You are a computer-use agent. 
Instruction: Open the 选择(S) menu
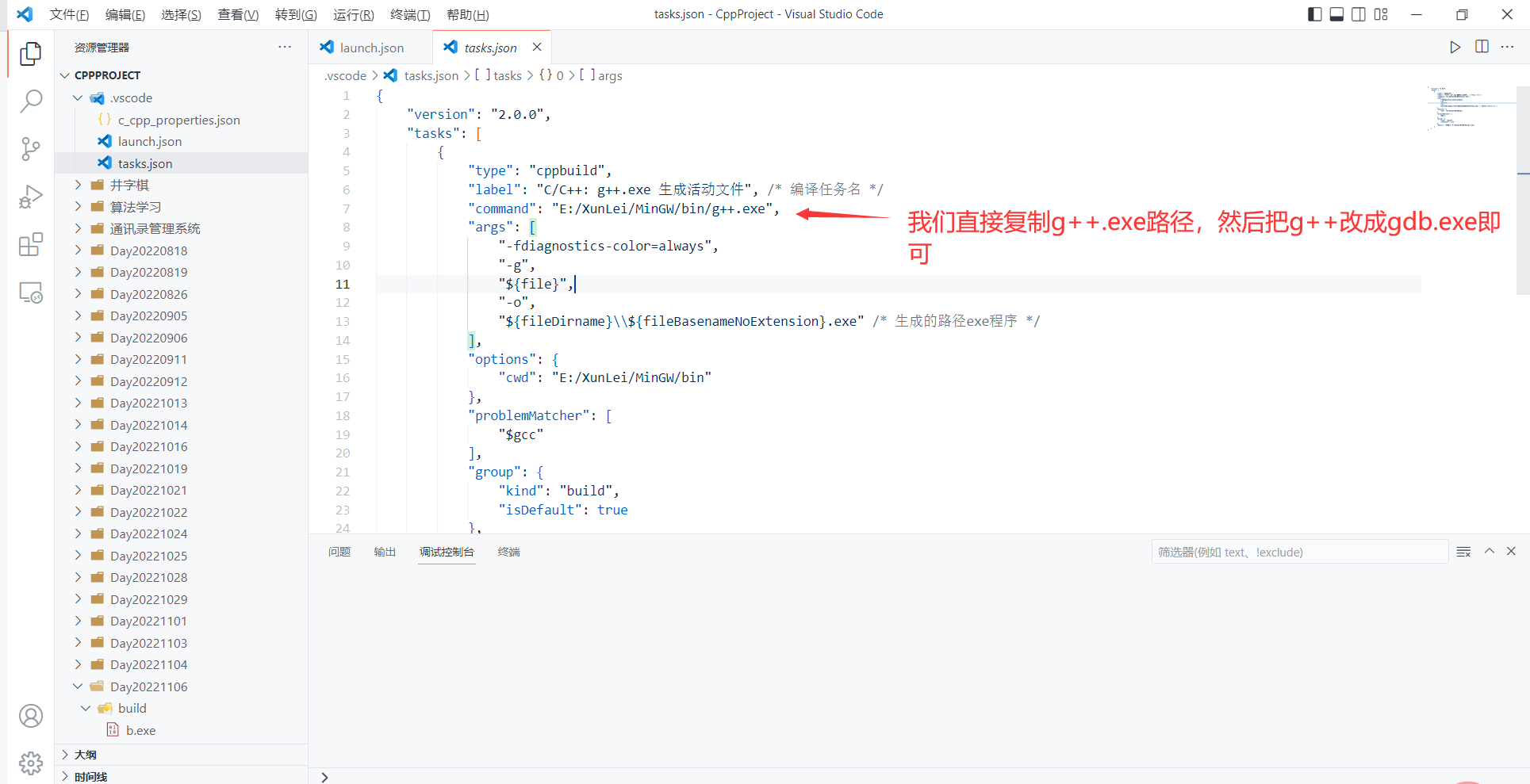(181, 15)
